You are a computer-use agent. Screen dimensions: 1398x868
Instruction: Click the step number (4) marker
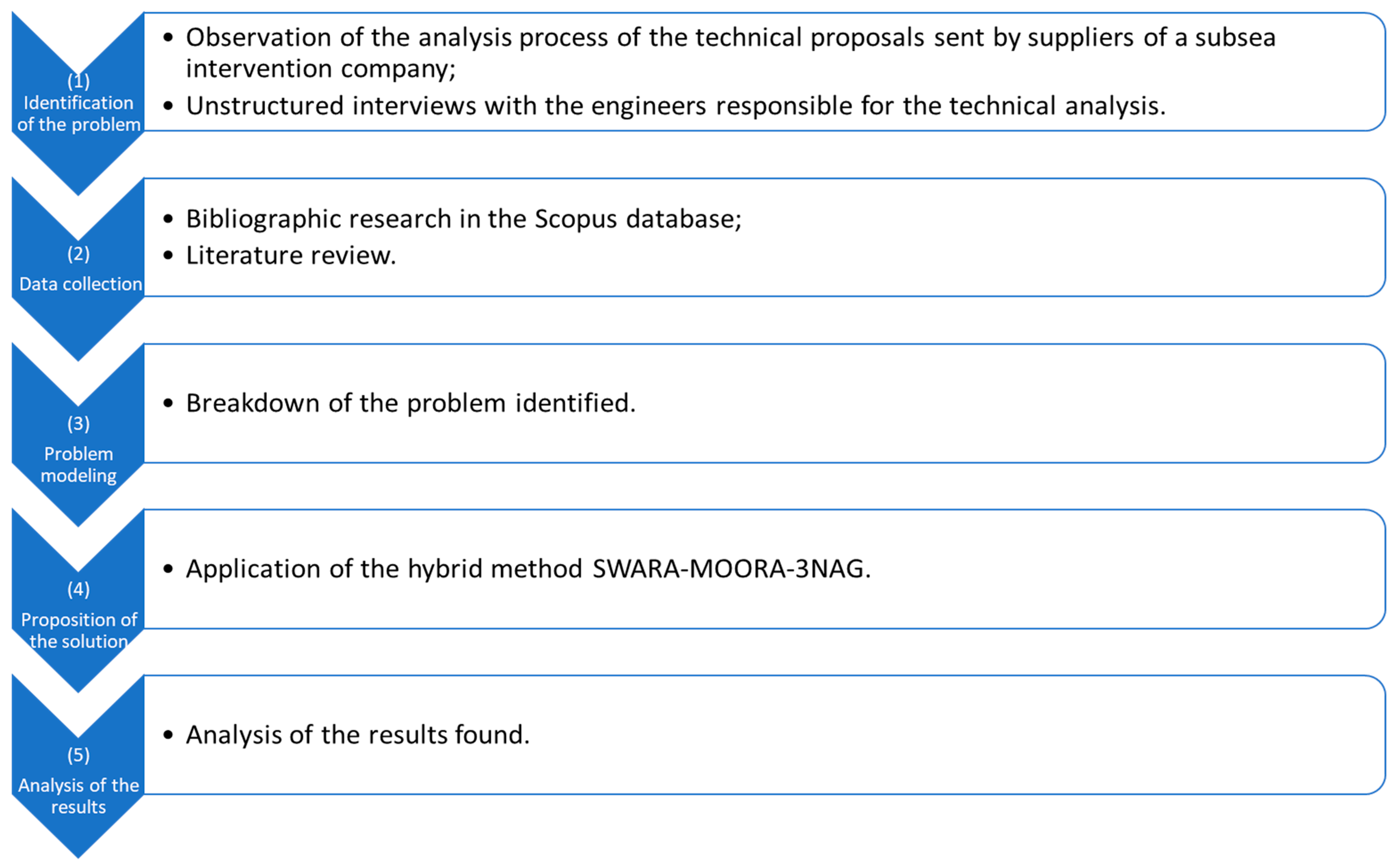pyautogui.click(x=79, y=588)
